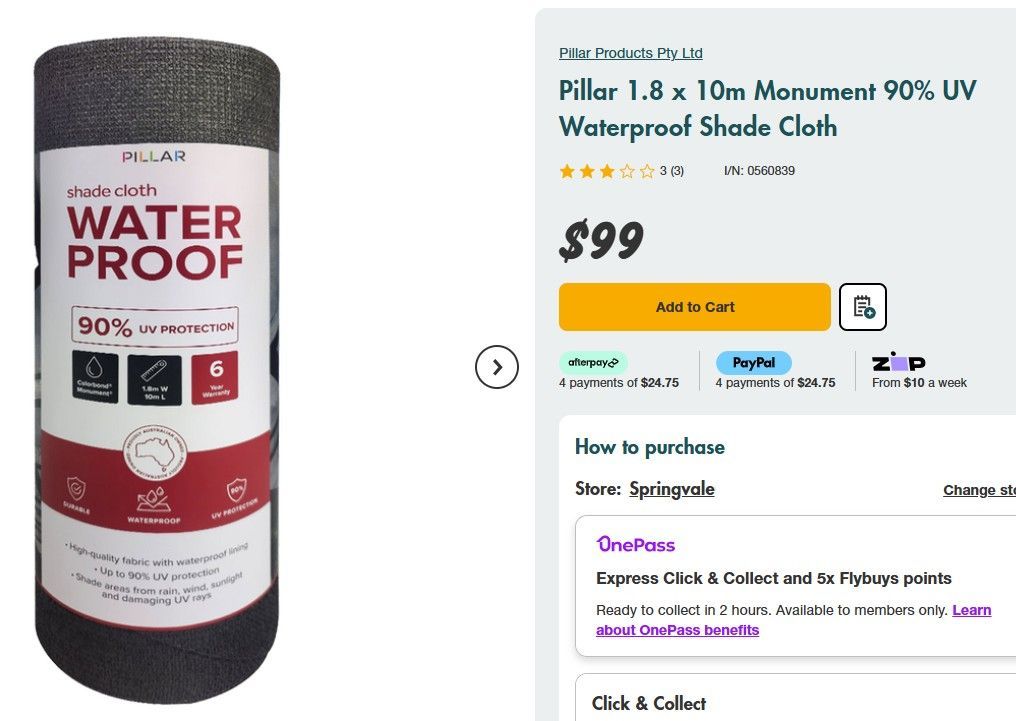1016x721 pixels.
Task: Click the OnePass logo
Action: 636,544
